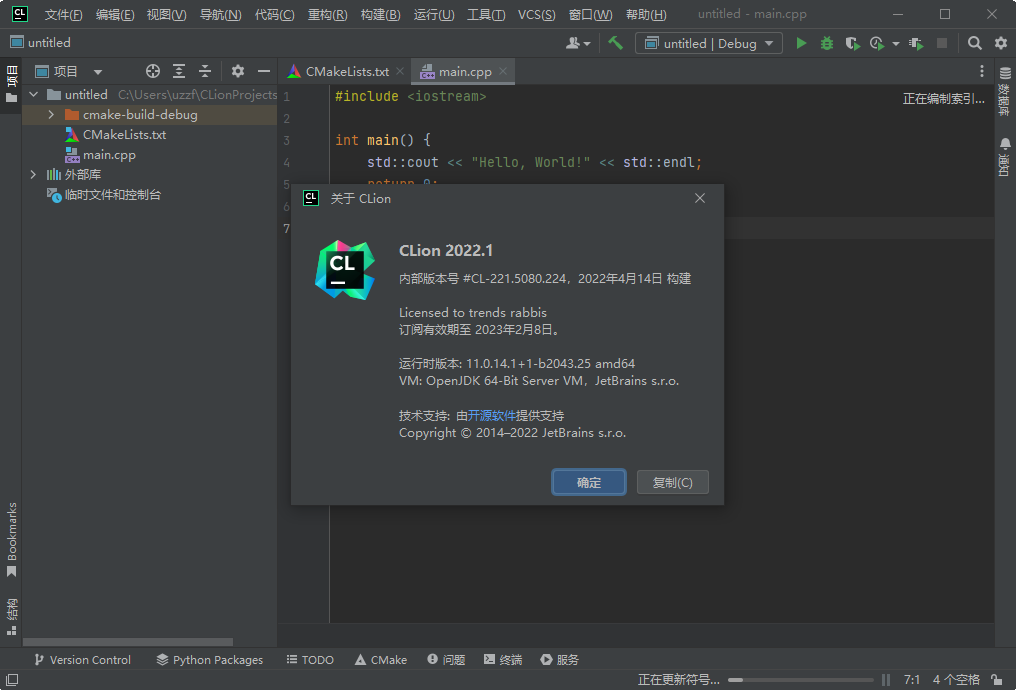The image size is (1016, 690).
Task: Open Search Everywhere magnifier icon
Action: [975, 43]
